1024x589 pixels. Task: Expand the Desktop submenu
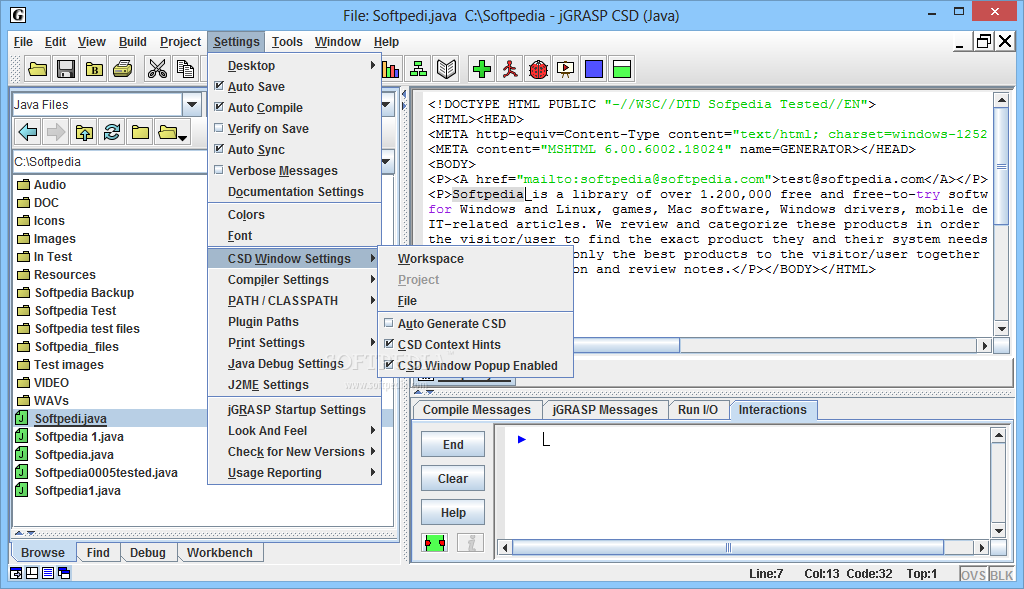[295, 65]
